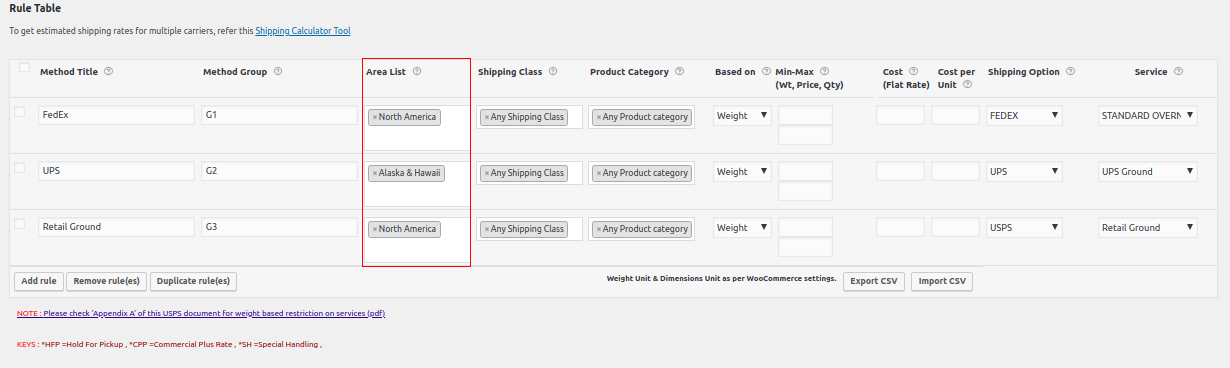Click help icon next to Shipping Class
1230x368 pixels.
pyautogui.click(x=553, y=71)
